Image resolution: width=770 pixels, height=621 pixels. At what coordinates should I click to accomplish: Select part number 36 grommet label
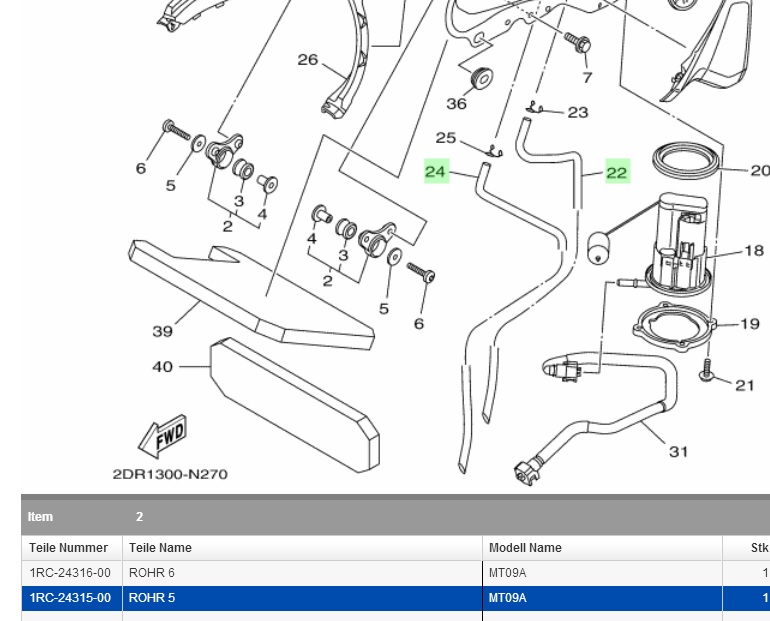(456, 104)
